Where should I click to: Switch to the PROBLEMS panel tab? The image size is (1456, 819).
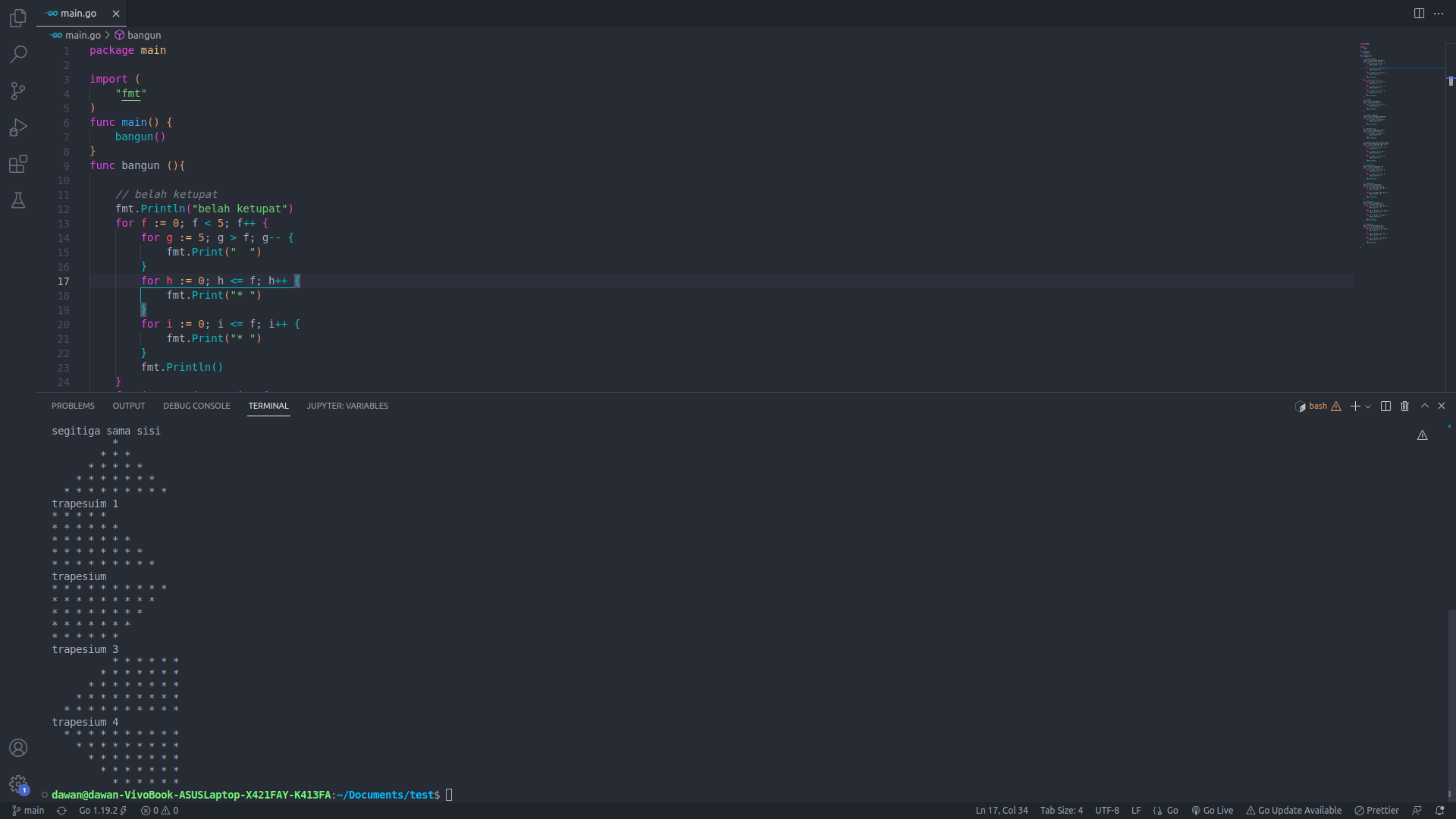tap(73, 406)
